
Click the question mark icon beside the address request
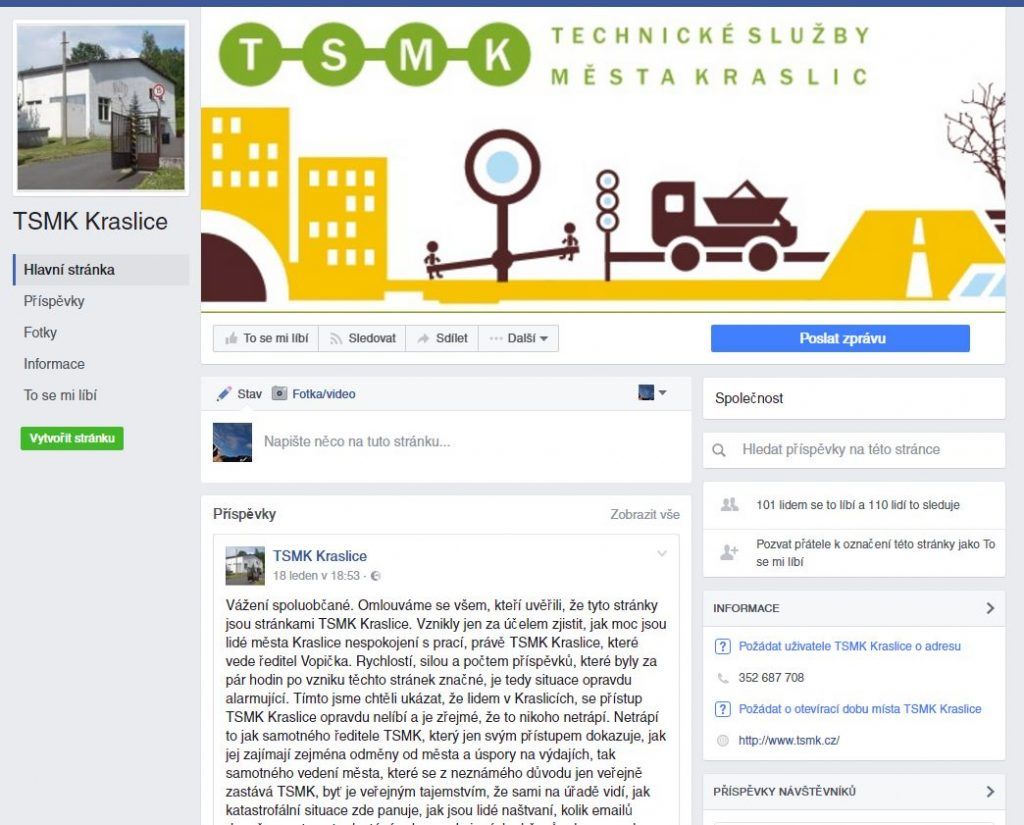(x=722, y=647)
